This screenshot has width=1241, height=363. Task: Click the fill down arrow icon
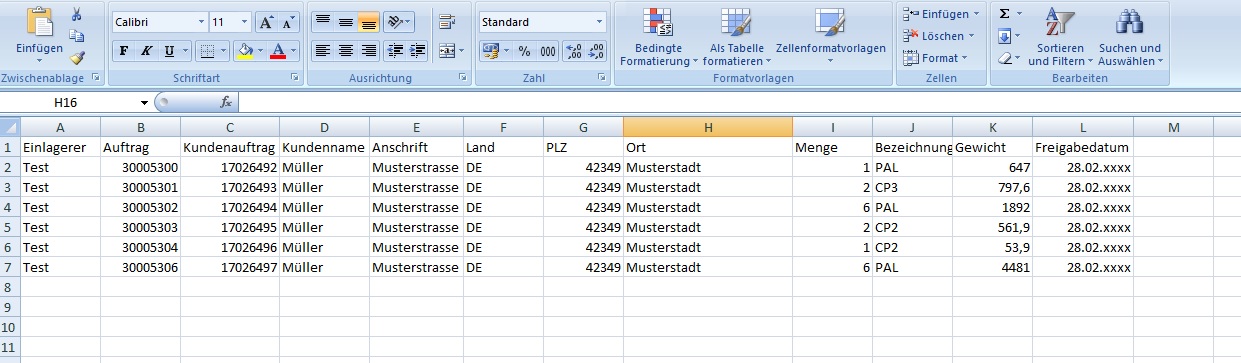1004,36
